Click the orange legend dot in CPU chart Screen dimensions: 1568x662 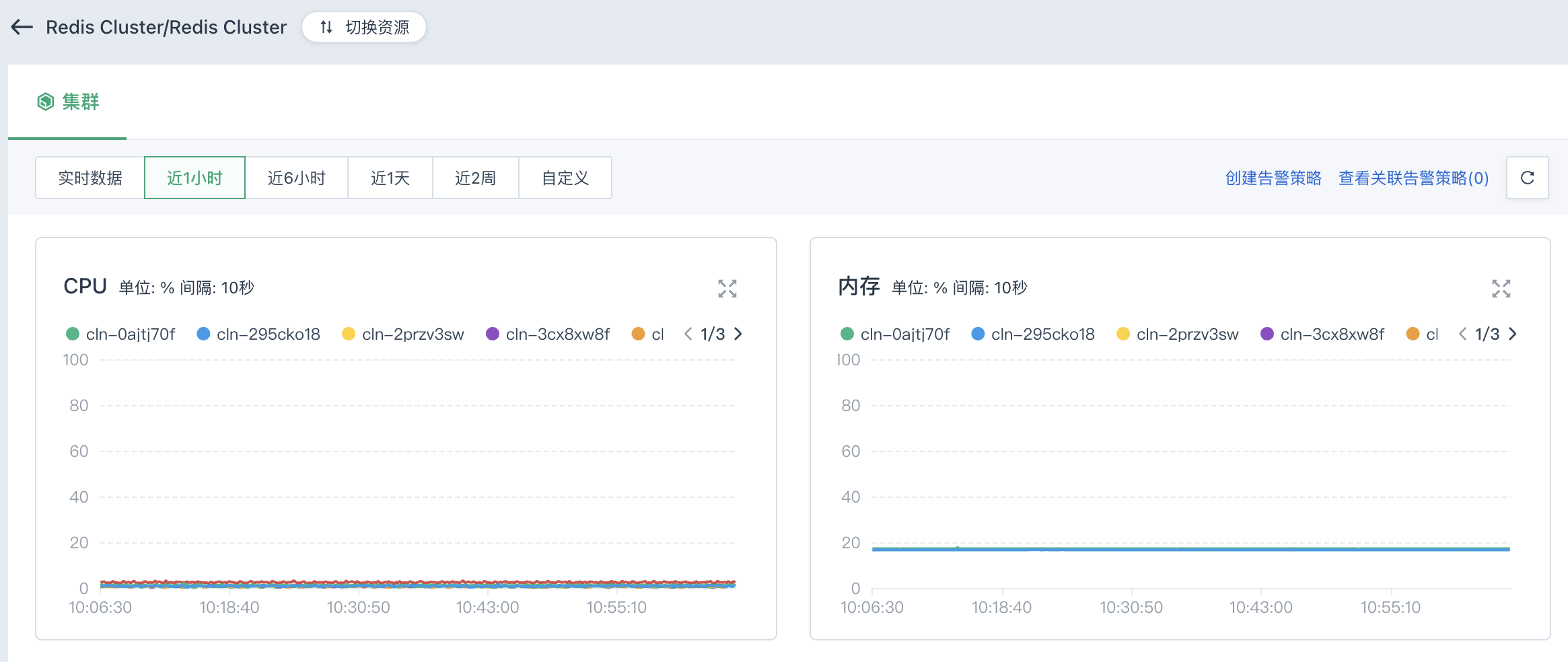[638, 334]
